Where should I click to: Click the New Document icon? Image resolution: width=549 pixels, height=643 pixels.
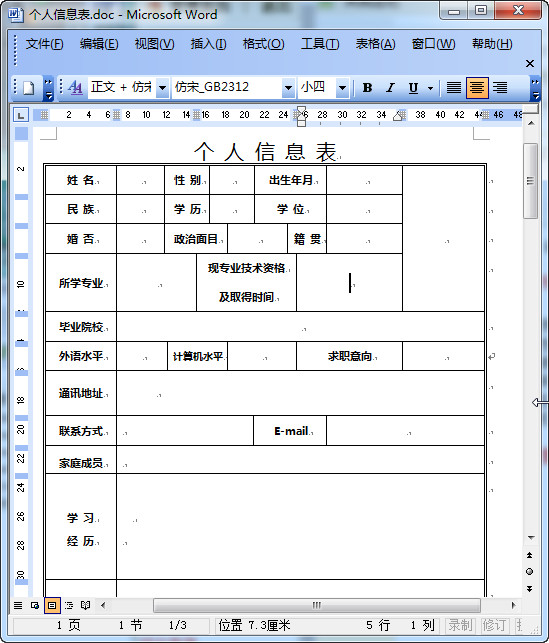click(28, 88)
